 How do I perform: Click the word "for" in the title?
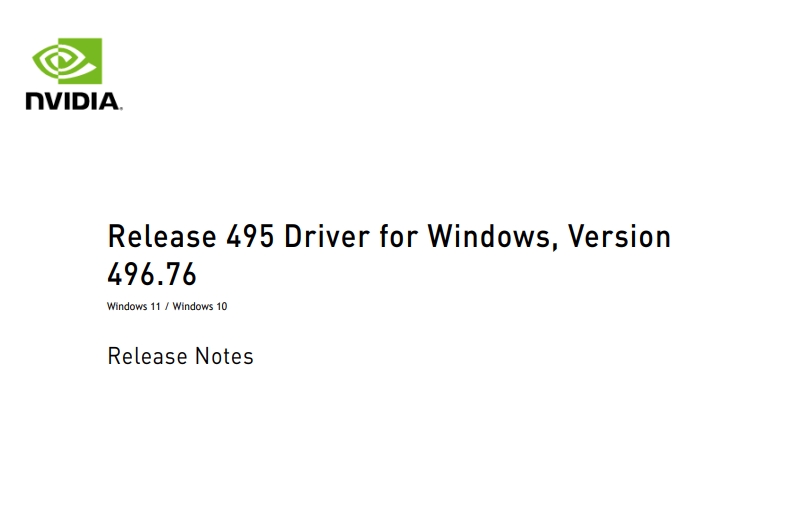(399, 236)
